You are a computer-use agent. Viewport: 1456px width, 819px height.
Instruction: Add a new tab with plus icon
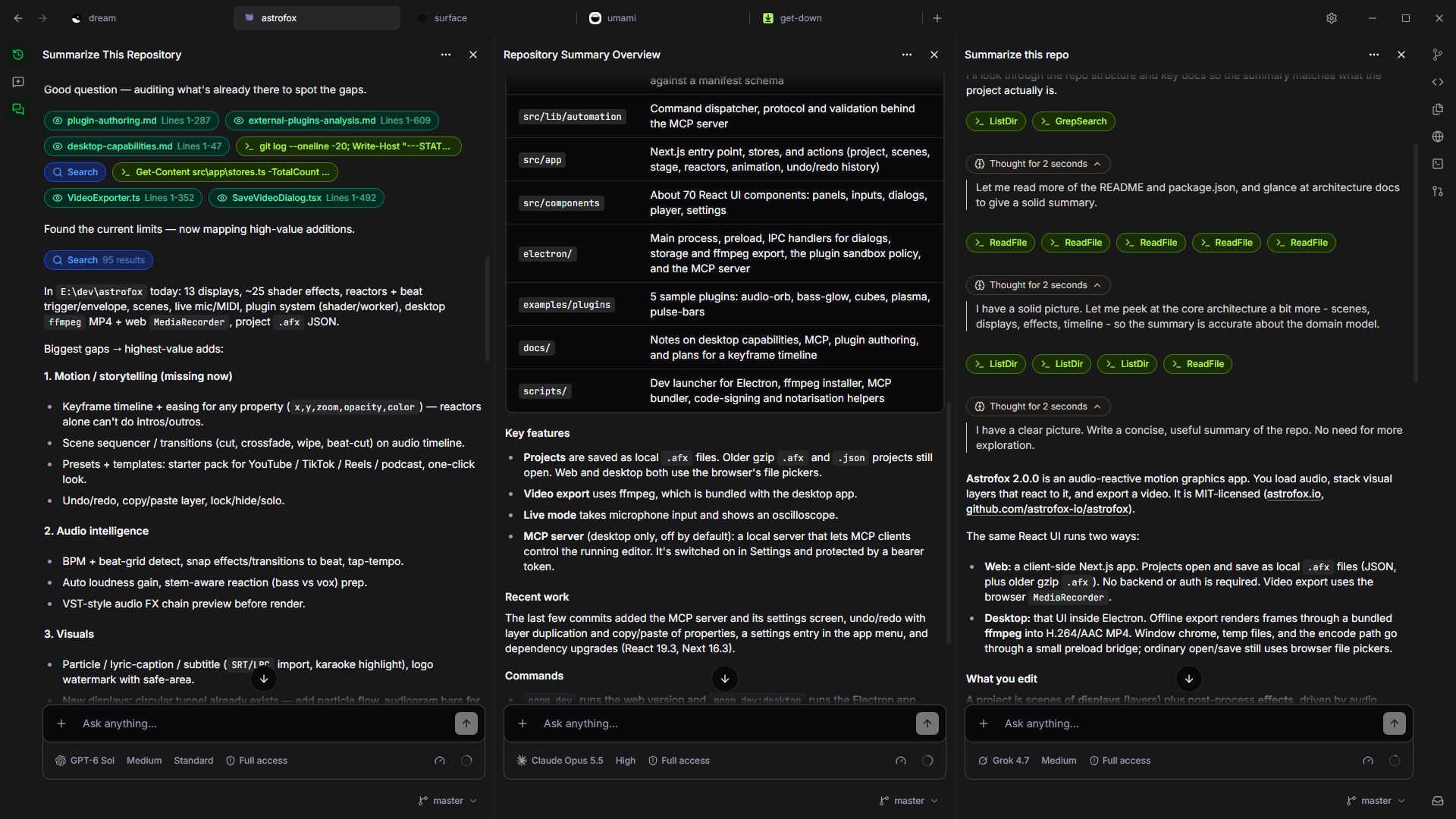(x=937, y=18)
